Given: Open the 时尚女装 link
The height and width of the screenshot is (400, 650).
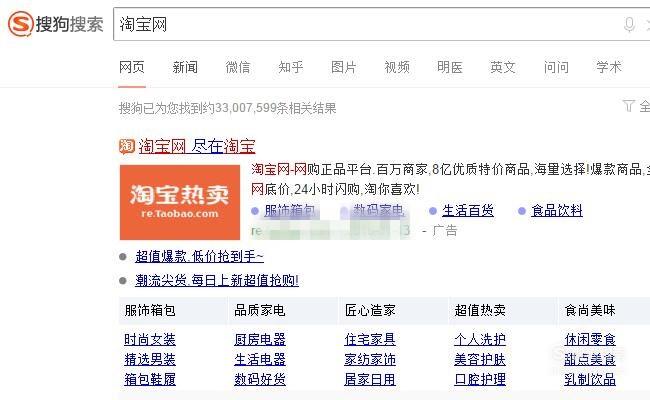Looking at the screenshot, I should (150, 339).
